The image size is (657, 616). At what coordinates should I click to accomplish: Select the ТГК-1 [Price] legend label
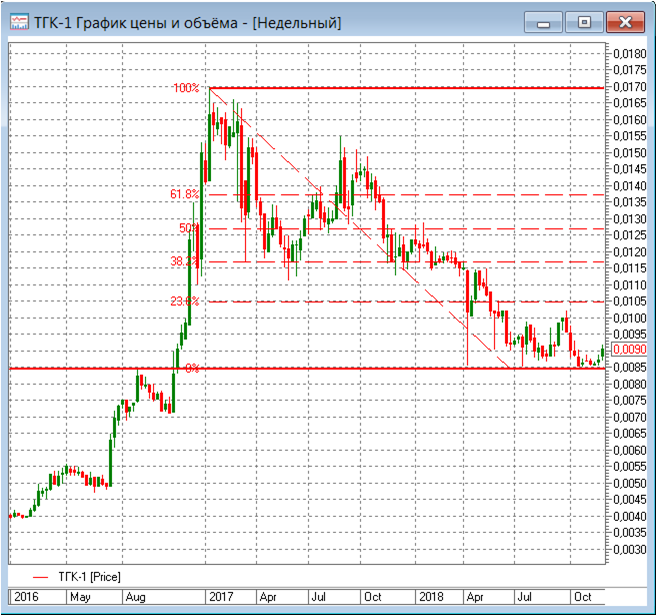coord(90,577)
